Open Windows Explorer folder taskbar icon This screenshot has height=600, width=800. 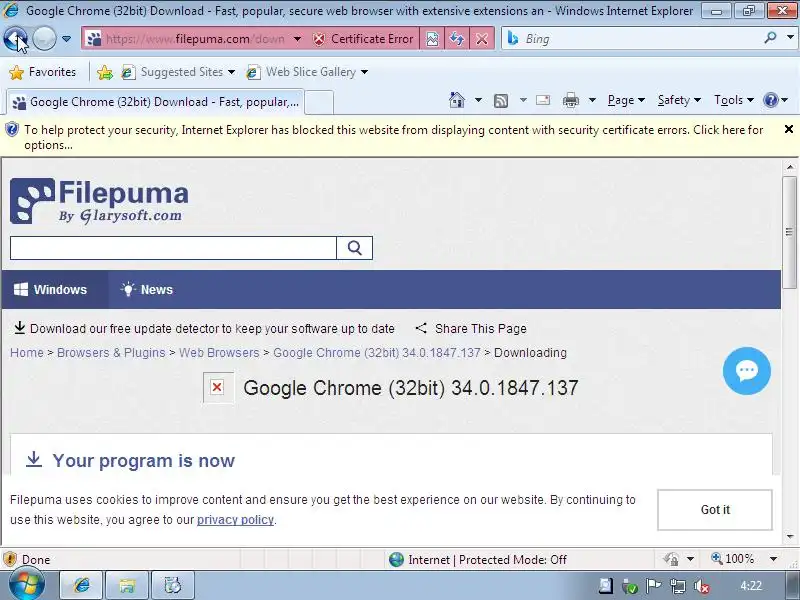click(127, 585)
